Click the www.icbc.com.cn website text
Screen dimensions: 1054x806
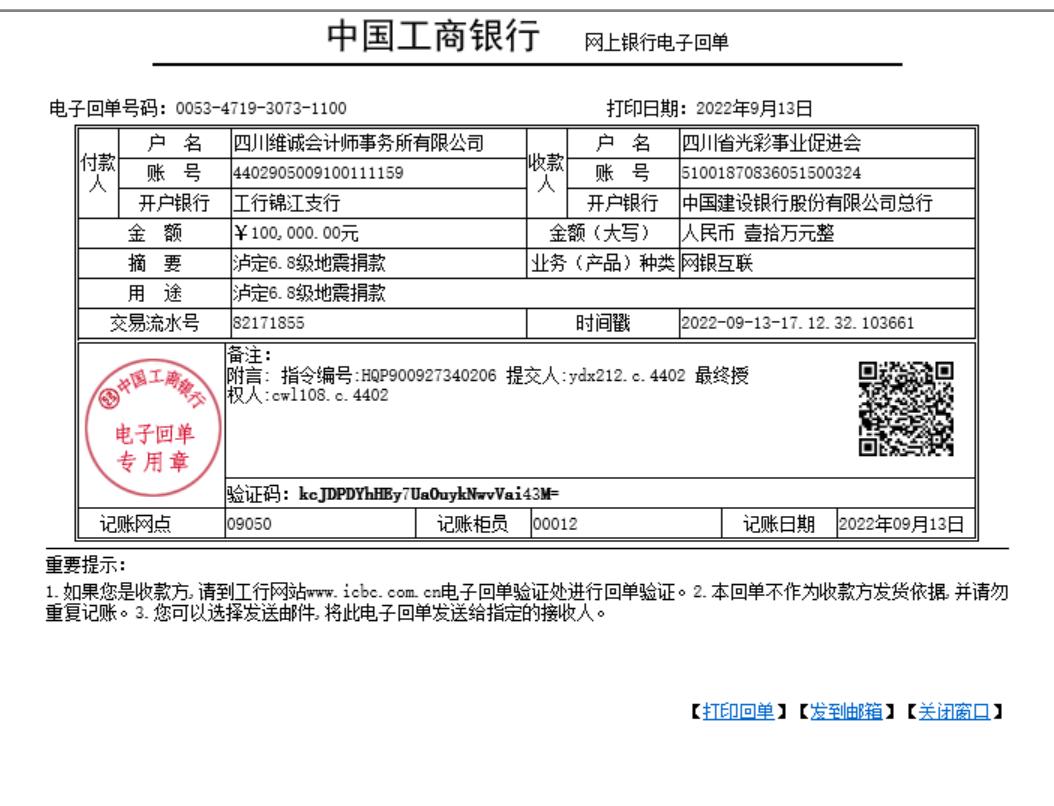[x=373, y=592]
